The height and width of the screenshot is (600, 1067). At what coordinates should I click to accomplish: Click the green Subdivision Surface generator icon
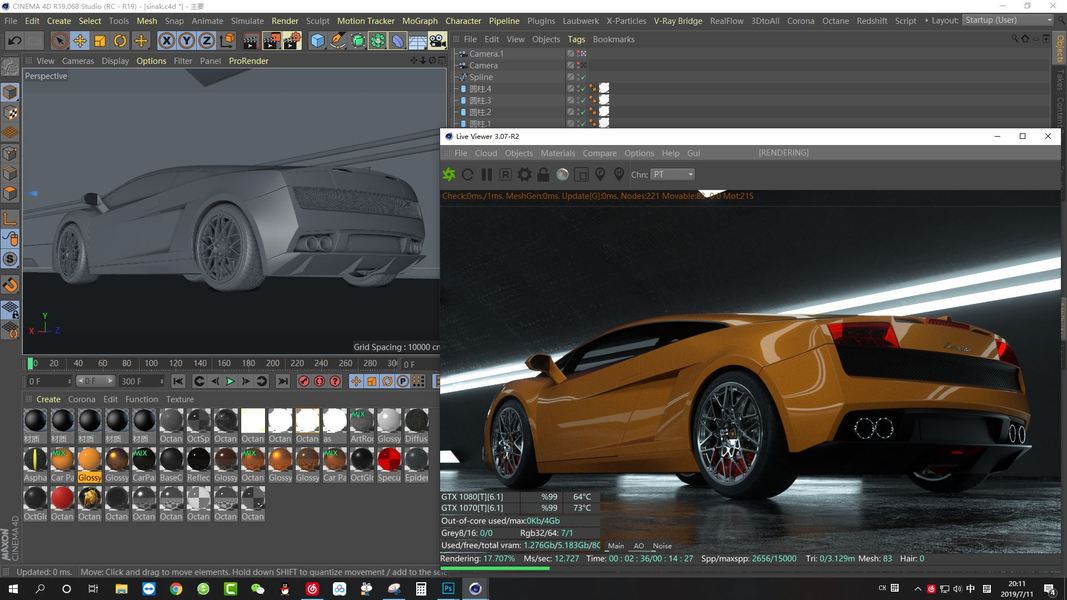tap(357, 41)
